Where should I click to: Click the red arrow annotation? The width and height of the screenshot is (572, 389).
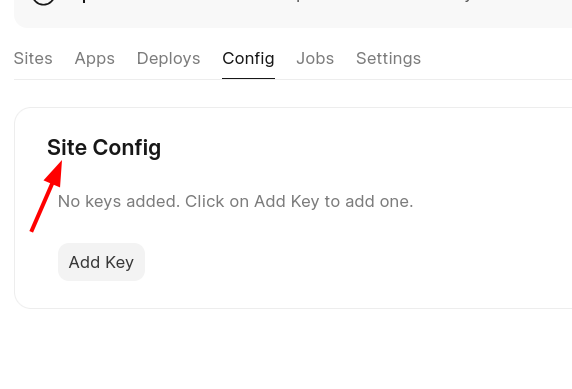point(46,196)
